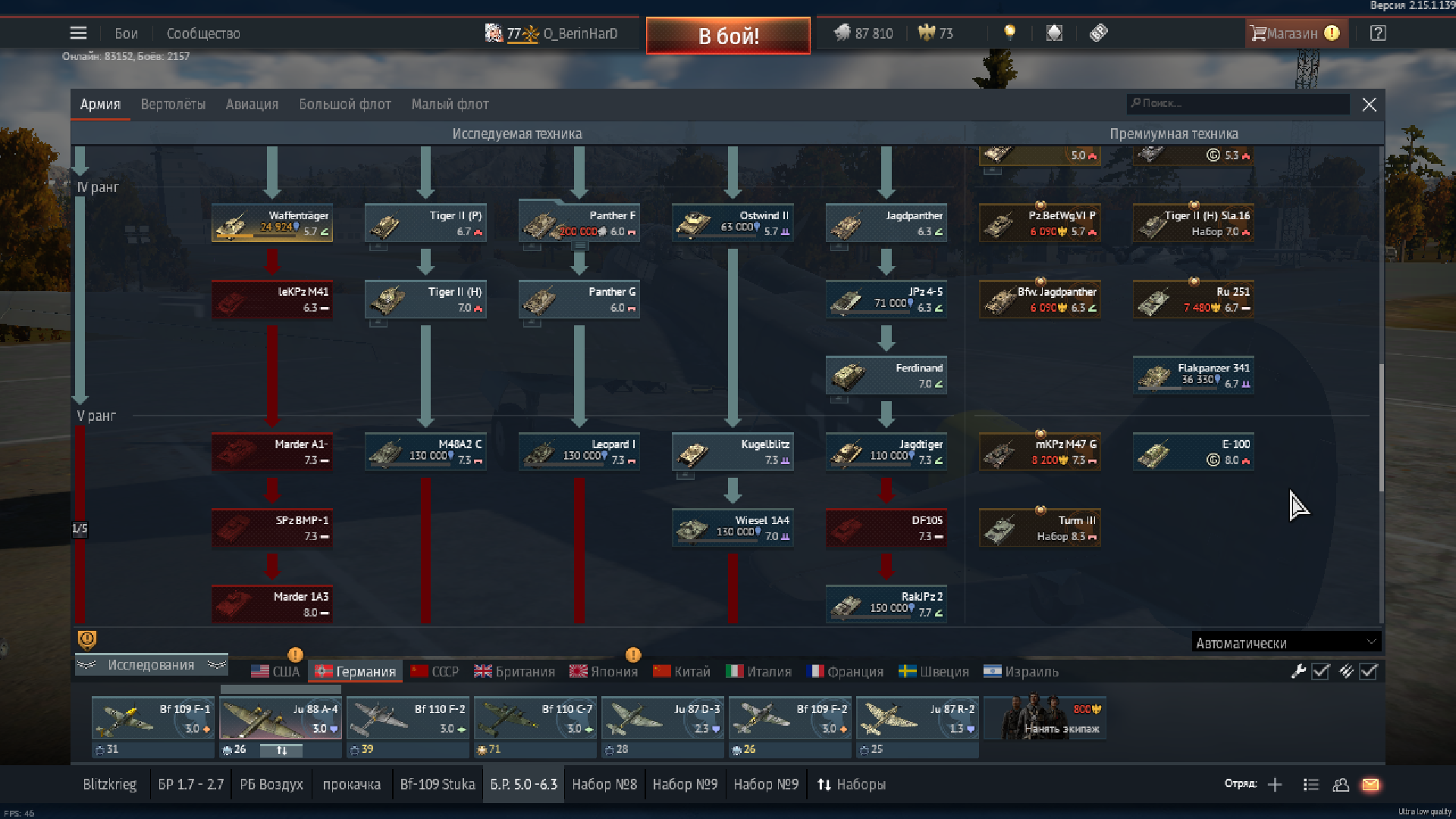Open player profile O_BerinHarD

click(580, 33)
